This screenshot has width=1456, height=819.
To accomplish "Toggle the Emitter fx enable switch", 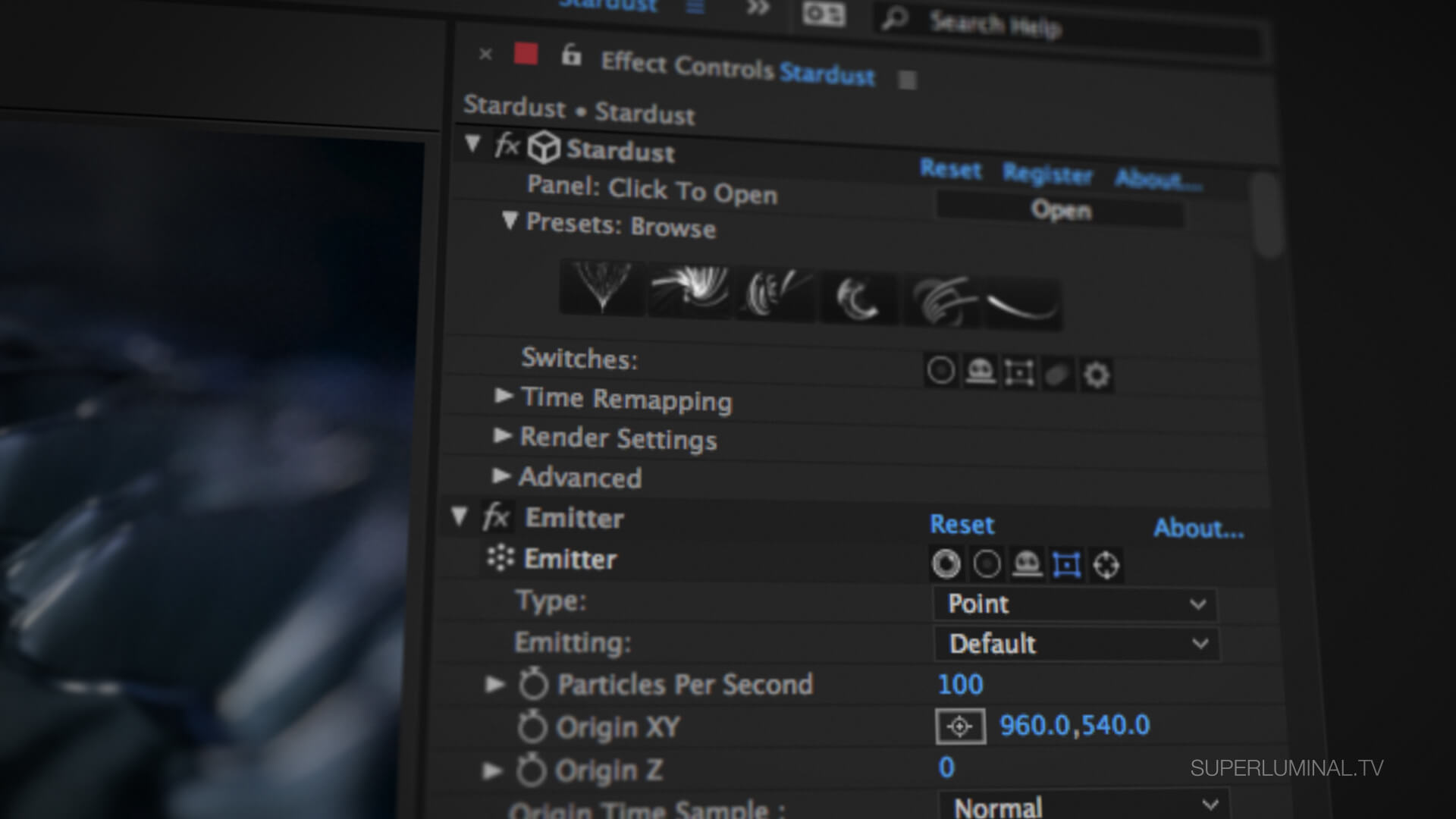I will tap(496, 518).
